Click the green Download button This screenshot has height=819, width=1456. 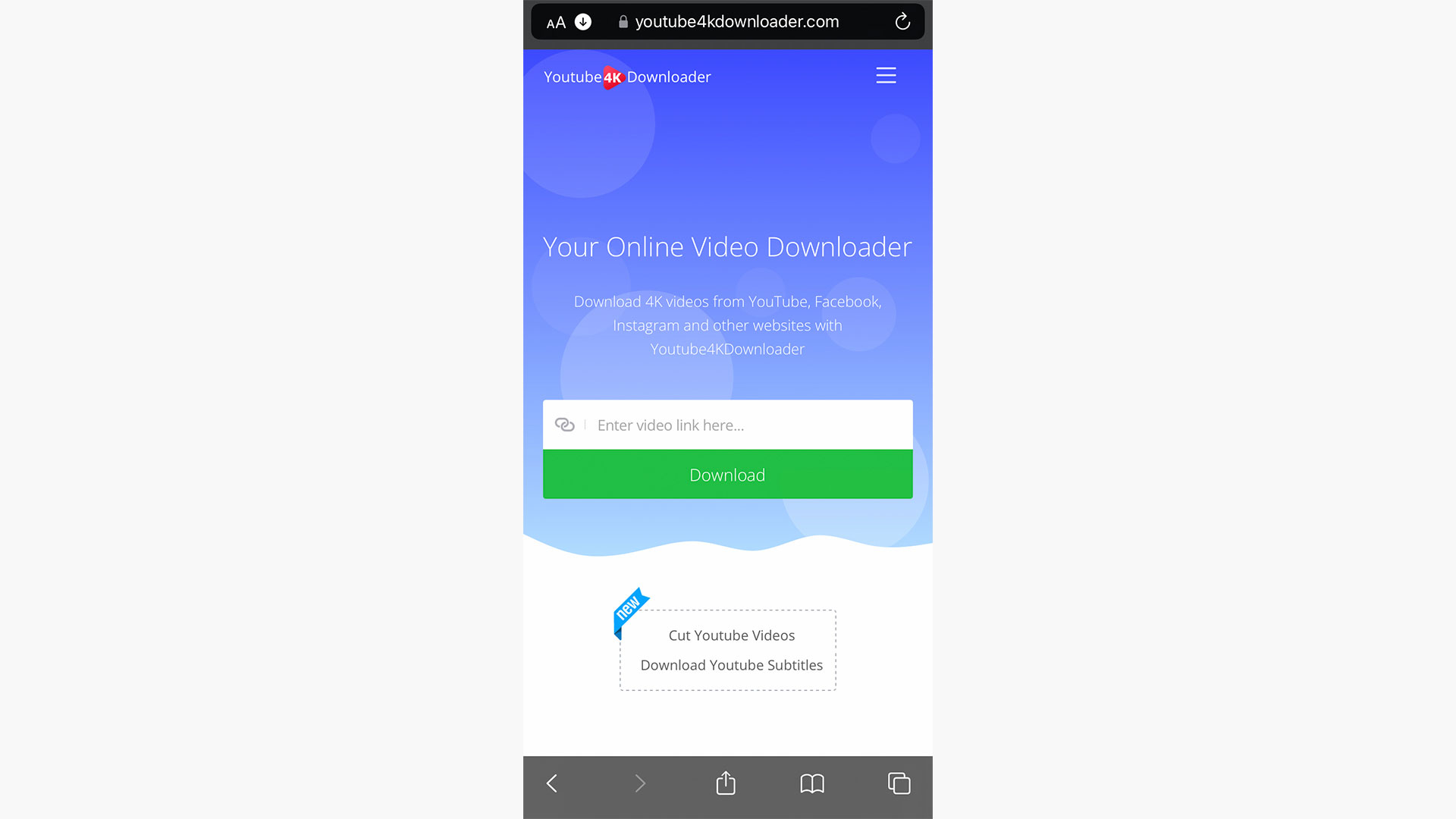[x=727, y=474]
